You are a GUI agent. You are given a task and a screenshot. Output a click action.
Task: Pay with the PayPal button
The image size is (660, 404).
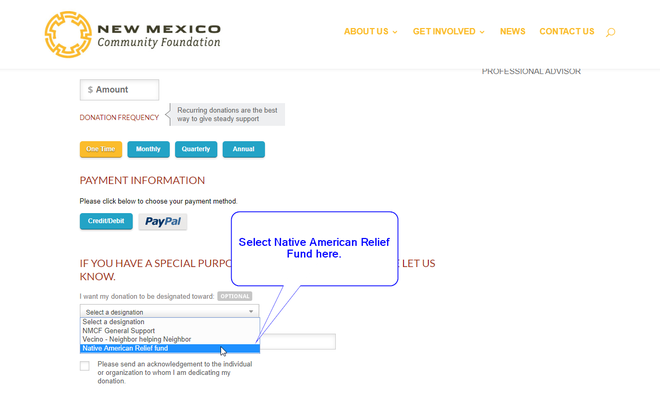[x=162, y=222]
